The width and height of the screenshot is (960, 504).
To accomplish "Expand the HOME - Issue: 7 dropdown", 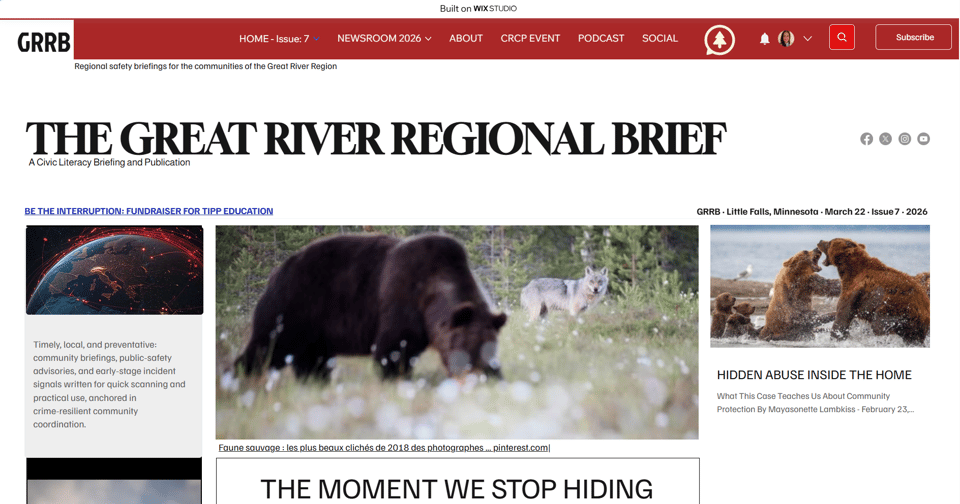I will (279, 39).
